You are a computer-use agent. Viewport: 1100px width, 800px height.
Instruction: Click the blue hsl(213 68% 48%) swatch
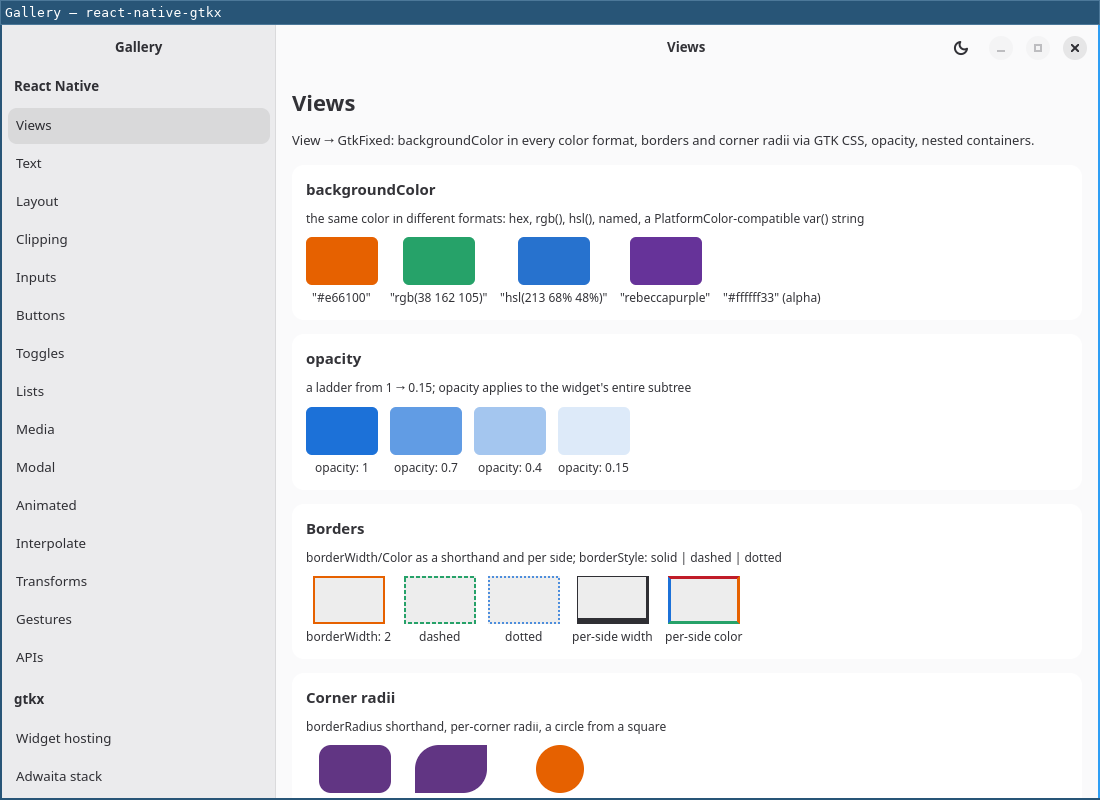(x=554, y=261)
